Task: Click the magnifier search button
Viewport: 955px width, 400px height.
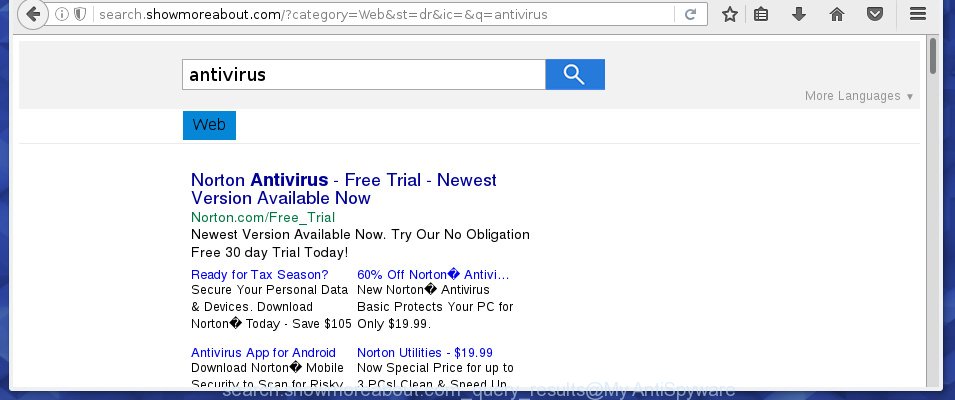Action: (x=575, y=74)
